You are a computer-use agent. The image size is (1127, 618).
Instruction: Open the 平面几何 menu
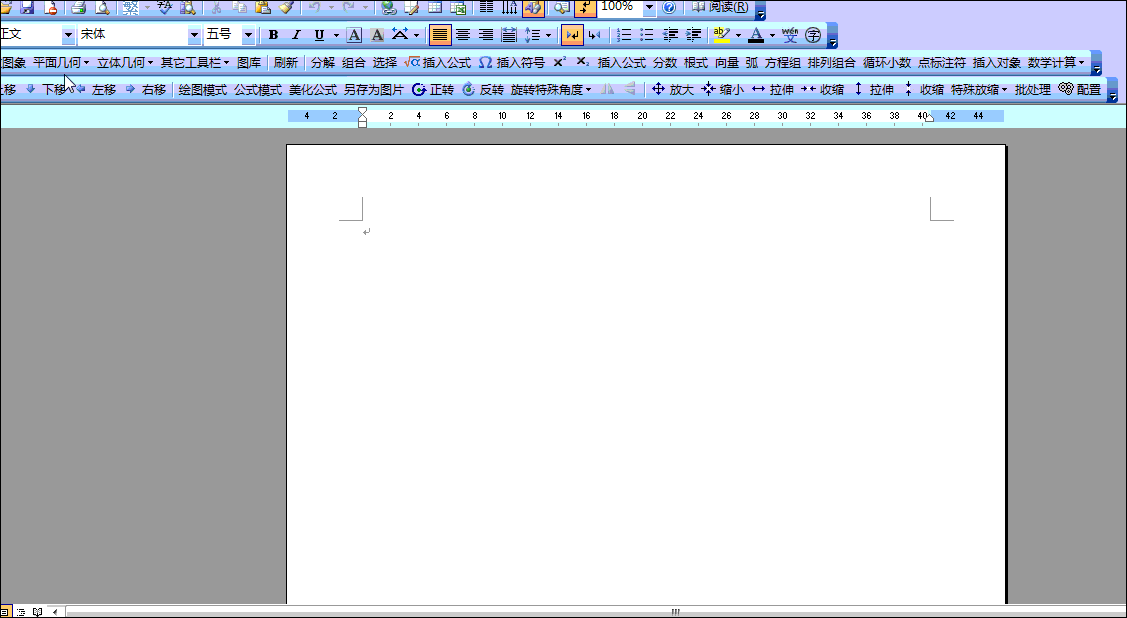[x=61, y=63]
